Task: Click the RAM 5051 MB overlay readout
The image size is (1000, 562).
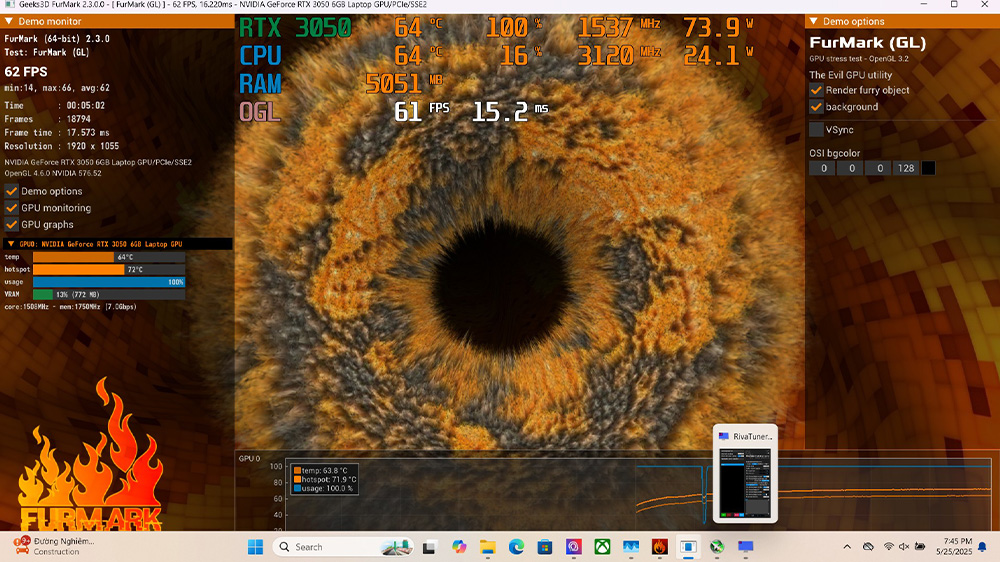Action: point(341,84)
